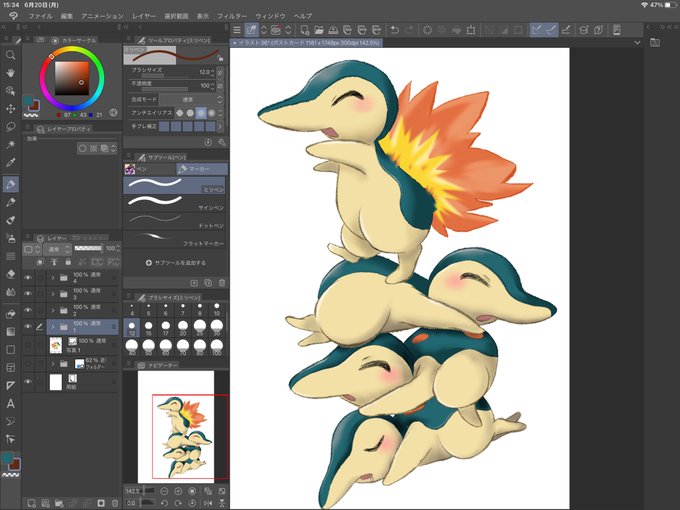
Task: Click inside the color wheel square
Action: pyautogui.click(x=72, y=78)
